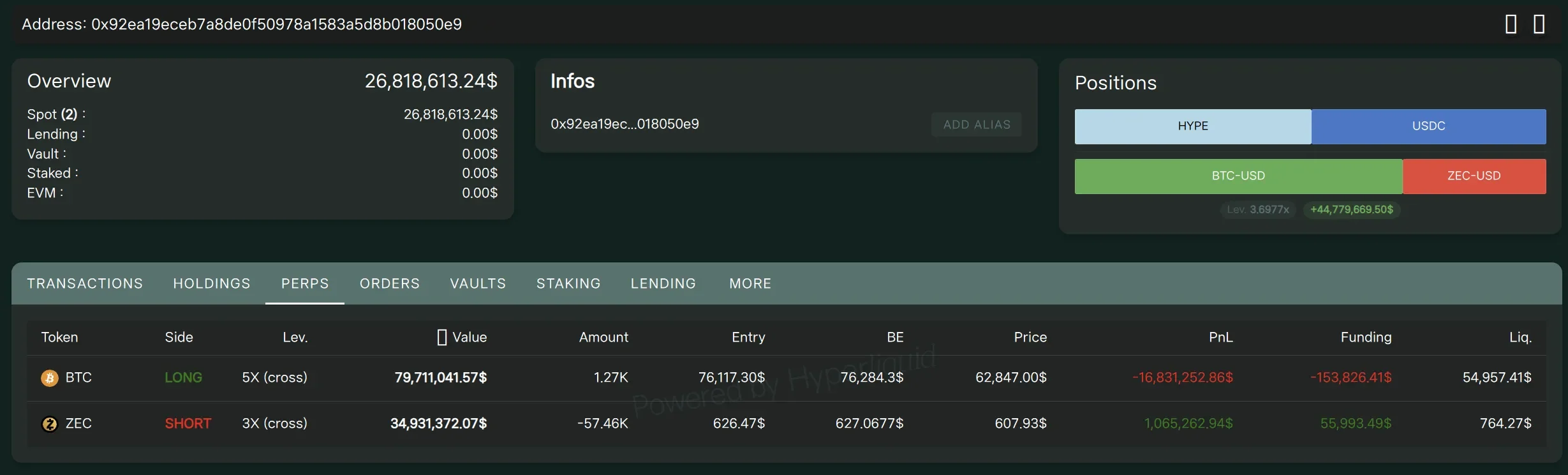Select the Perps tab
Screen dimensions: 1568x475
[x=305, y=283]
